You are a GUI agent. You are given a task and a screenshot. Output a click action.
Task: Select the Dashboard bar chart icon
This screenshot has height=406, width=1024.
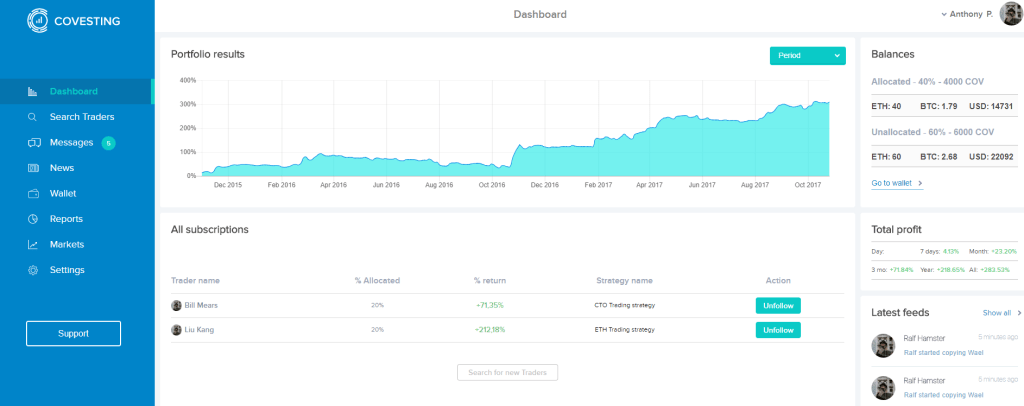pyautogui.click(x=33, y=91)
